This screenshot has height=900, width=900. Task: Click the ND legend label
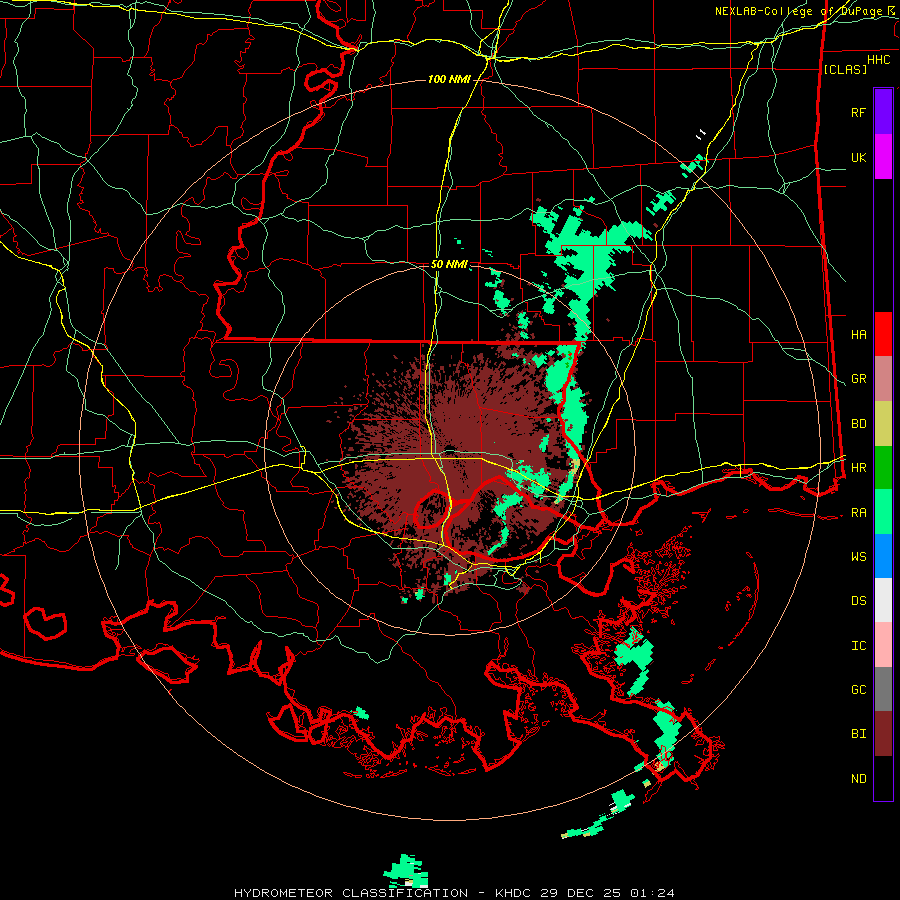858,779
